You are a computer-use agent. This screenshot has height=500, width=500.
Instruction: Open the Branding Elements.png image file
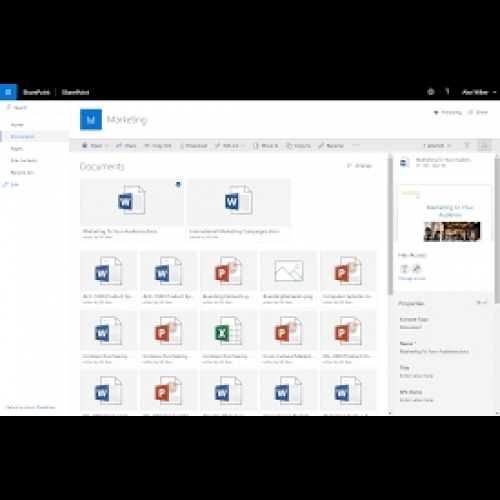[289, 278]
